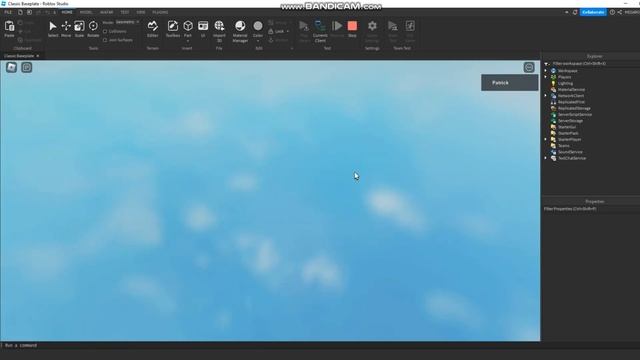Open the Material Manager

coord(240,26)
